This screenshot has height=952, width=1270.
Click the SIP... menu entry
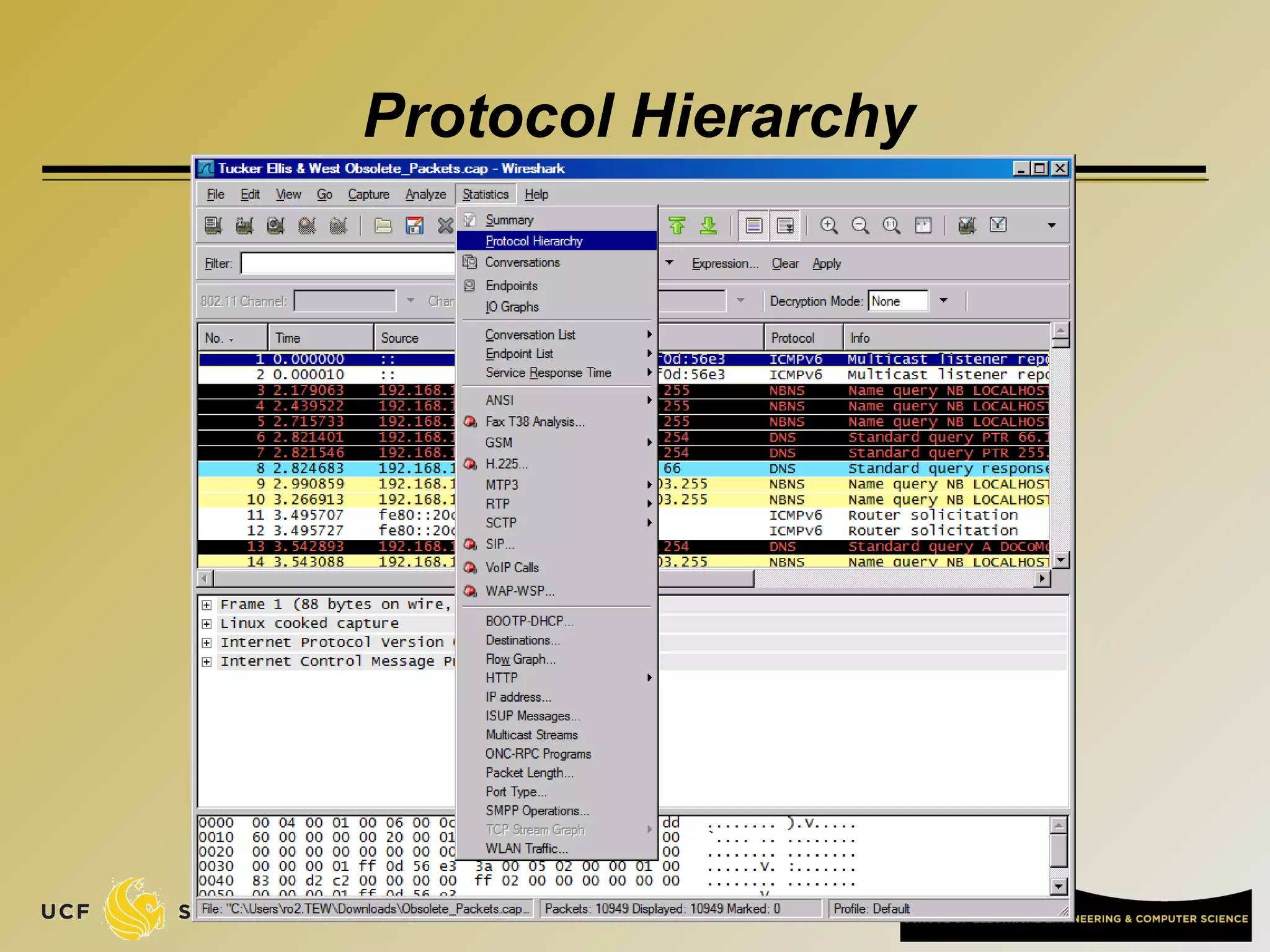557,544
